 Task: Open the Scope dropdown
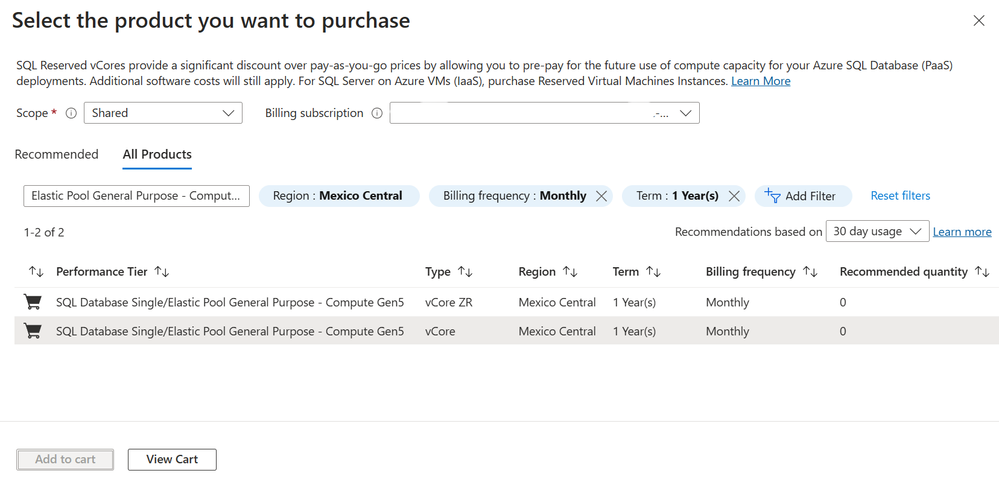163,114
